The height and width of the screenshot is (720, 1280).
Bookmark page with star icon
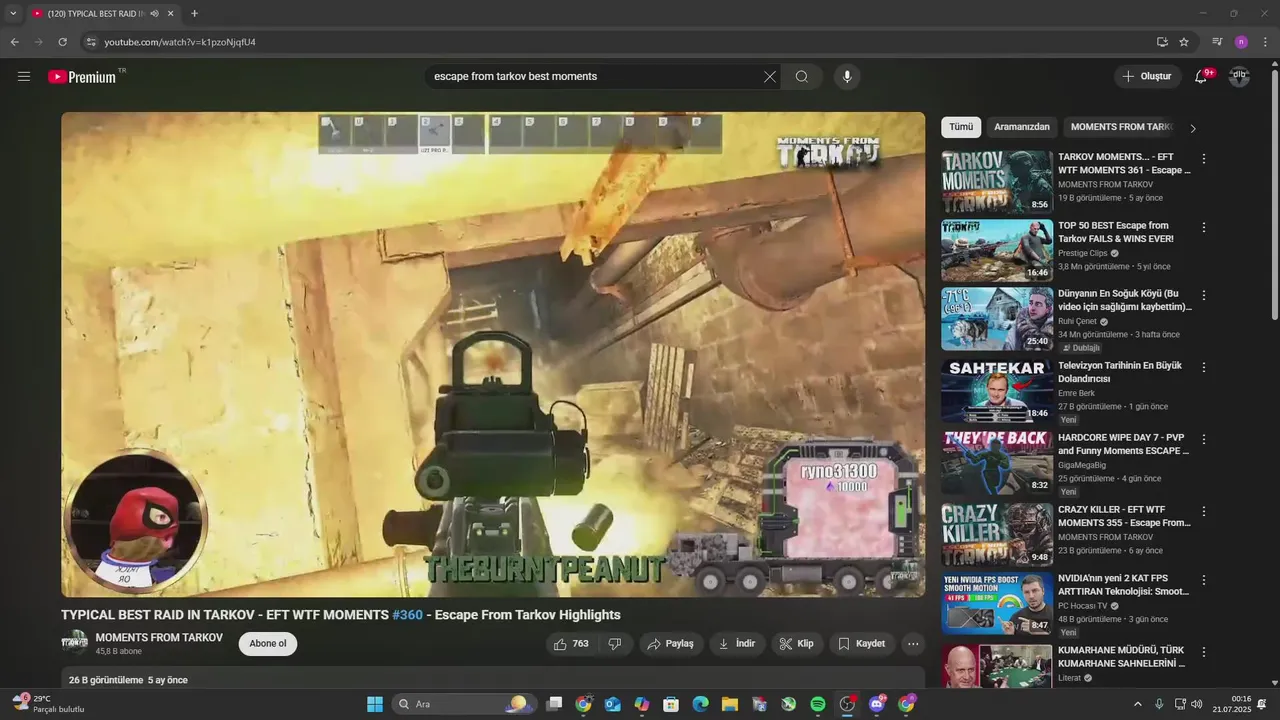click(1184, 42)
